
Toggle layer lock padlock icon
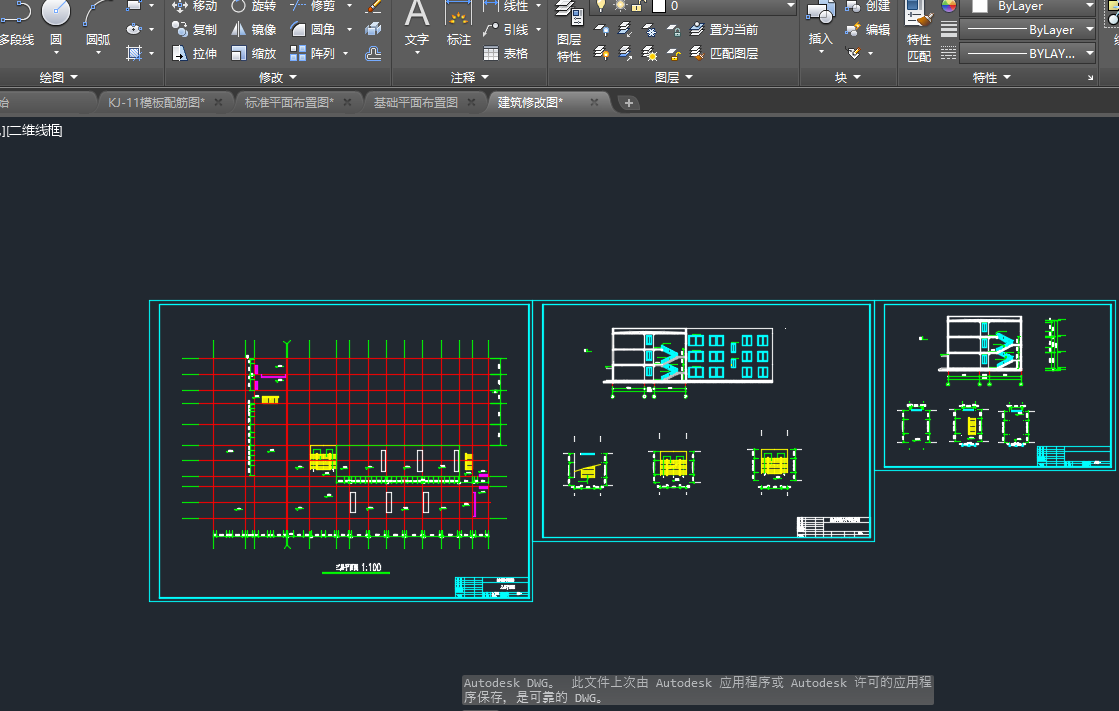point(638,6)
